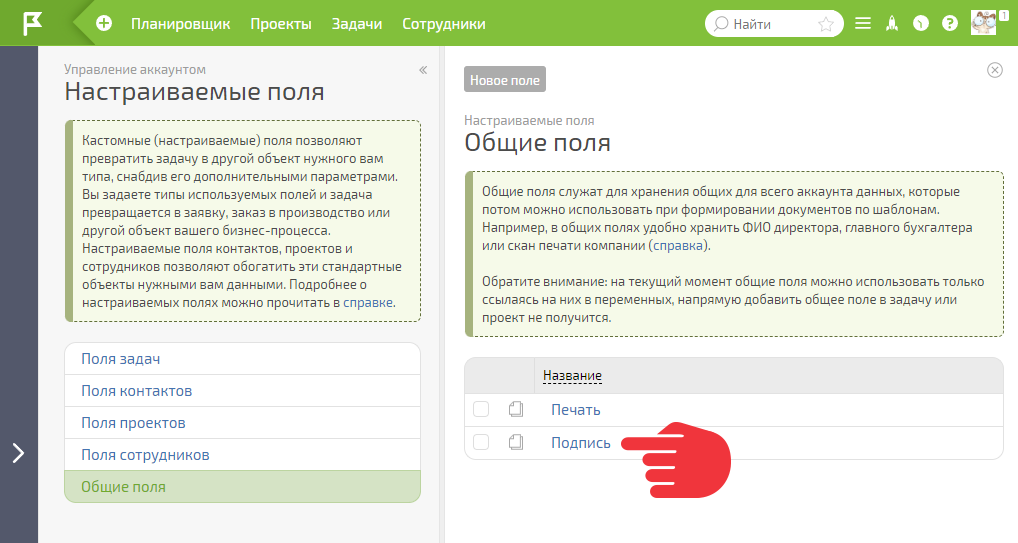Viewport: 1018px width, 543px height.
Task: Select Общие поля section
Action: click(x=243, y=486)
